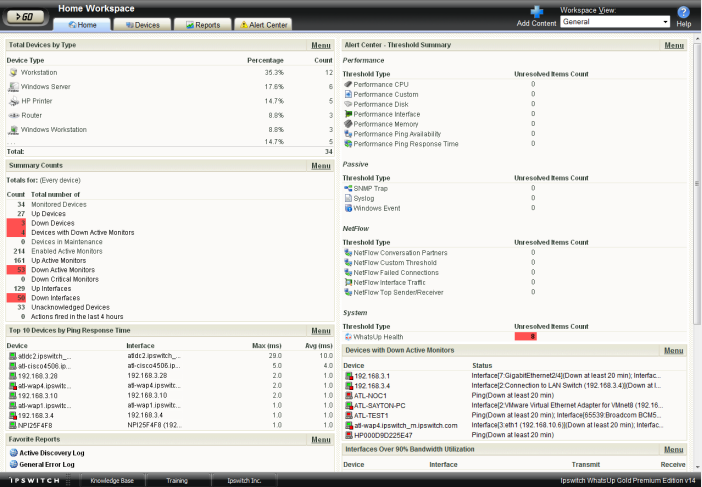Image resolution: width=702 pixels, height=487 pixels.
Task: Click the Router device icon
Action: (13, 115)
